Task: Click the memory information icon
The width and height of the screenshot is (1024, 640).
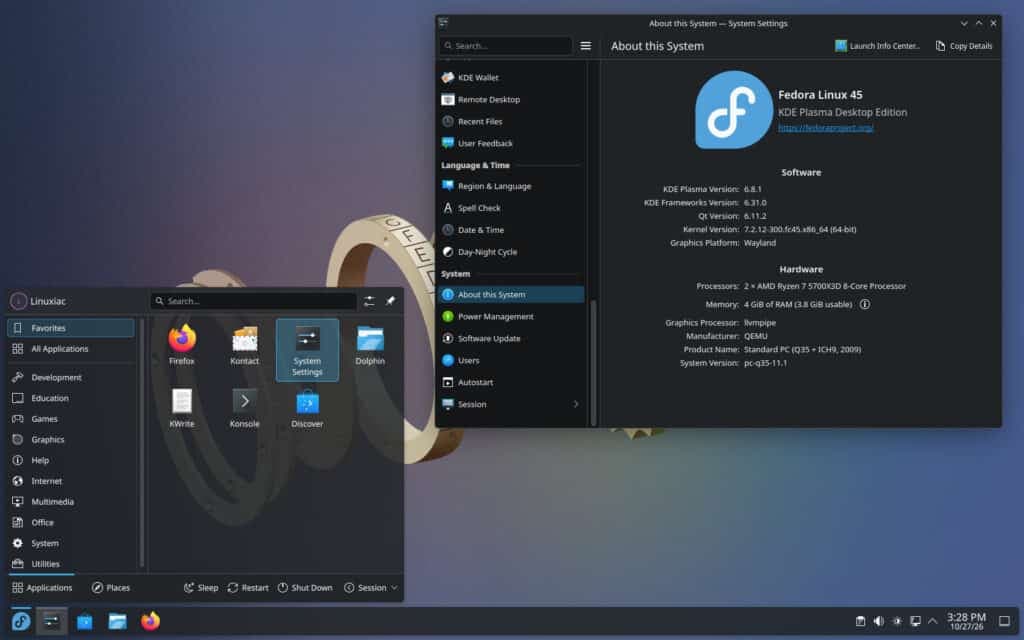Action: (865, 304)
